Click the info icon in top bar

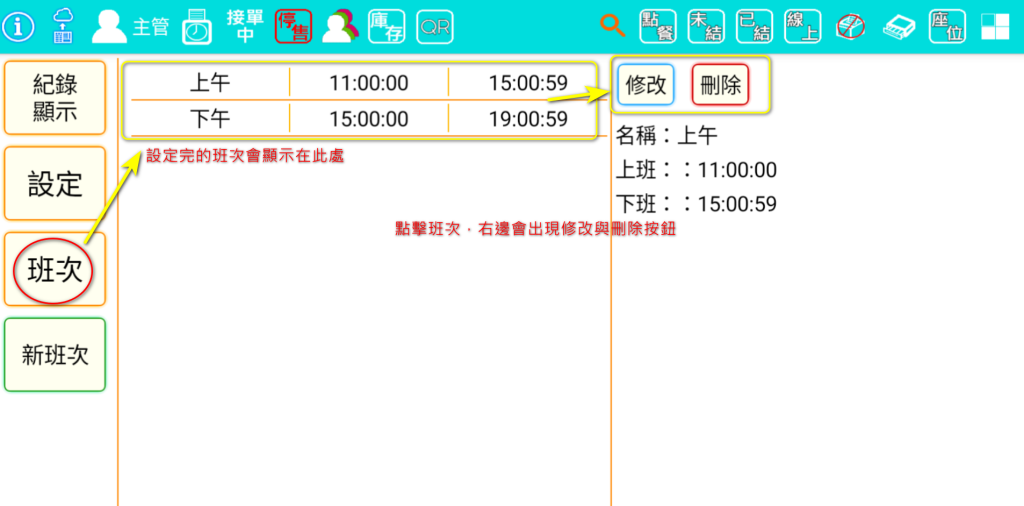(x=19, y=26)
